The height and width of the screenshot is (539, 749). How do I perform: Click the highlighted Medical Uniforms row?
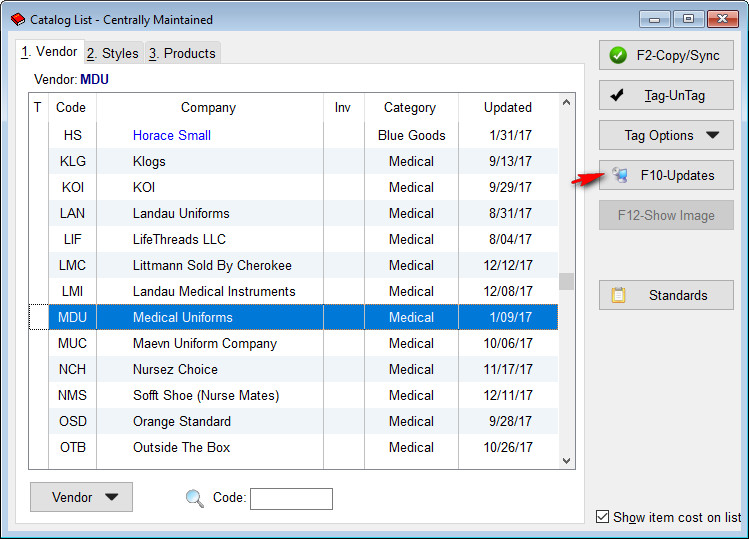(294, 317)
